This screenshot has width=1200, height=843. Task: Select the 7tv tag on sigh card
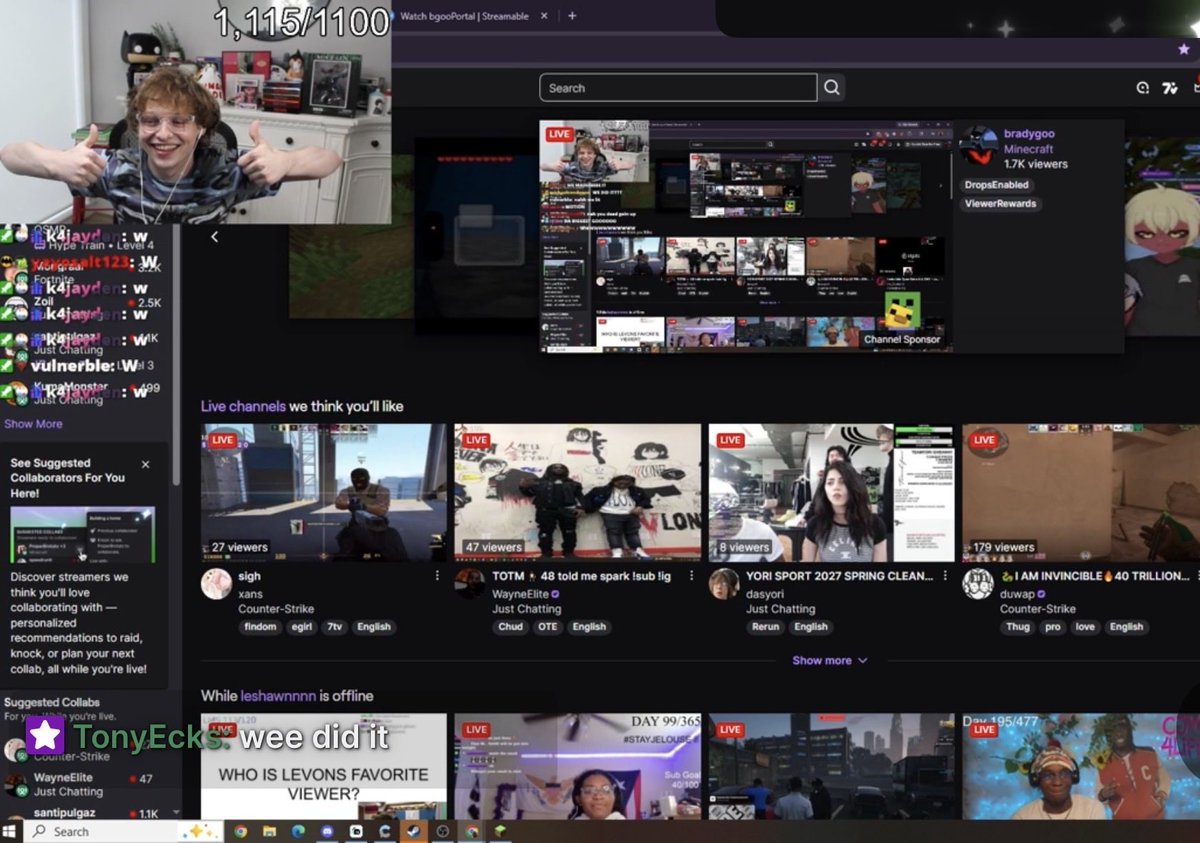334,627
